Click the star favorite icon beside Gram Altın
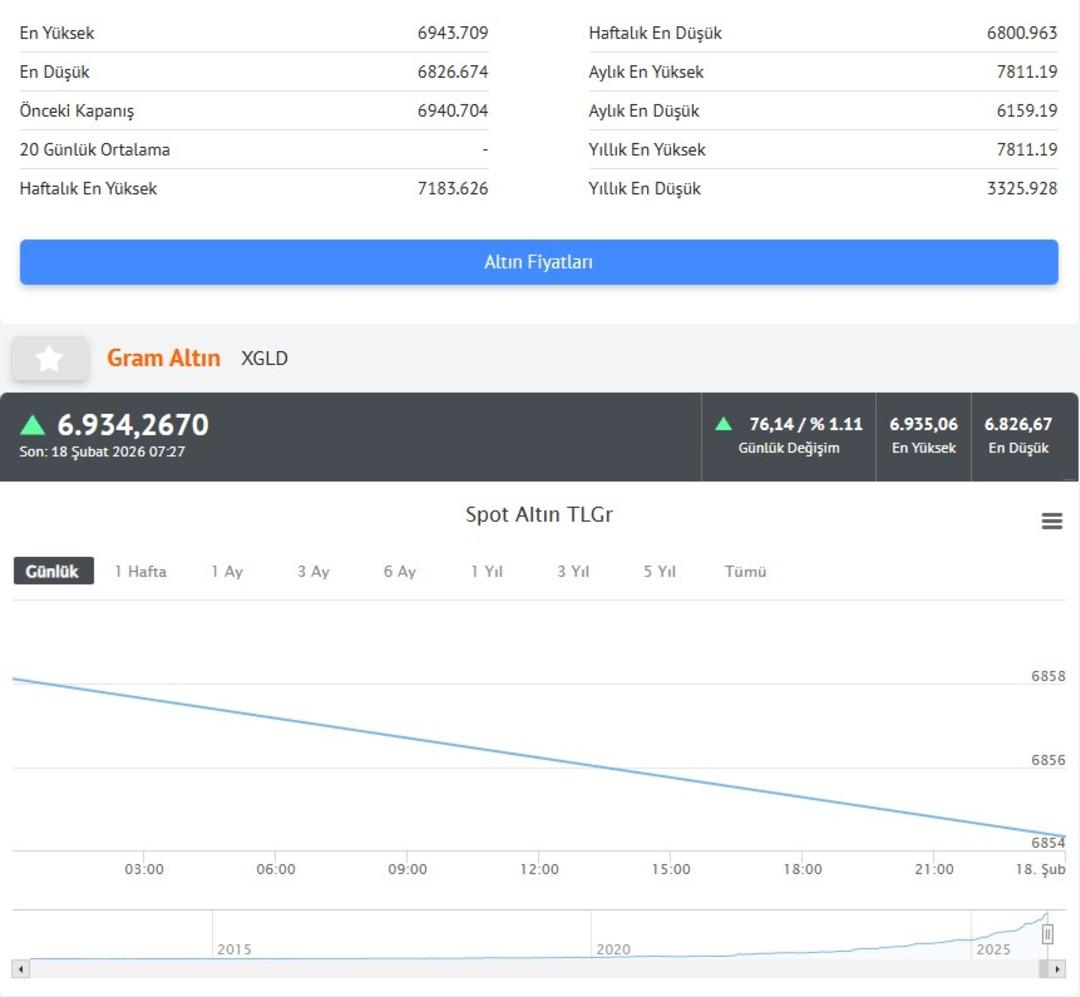This screenshot has width=1080, height=997. (x=50, y=359)
